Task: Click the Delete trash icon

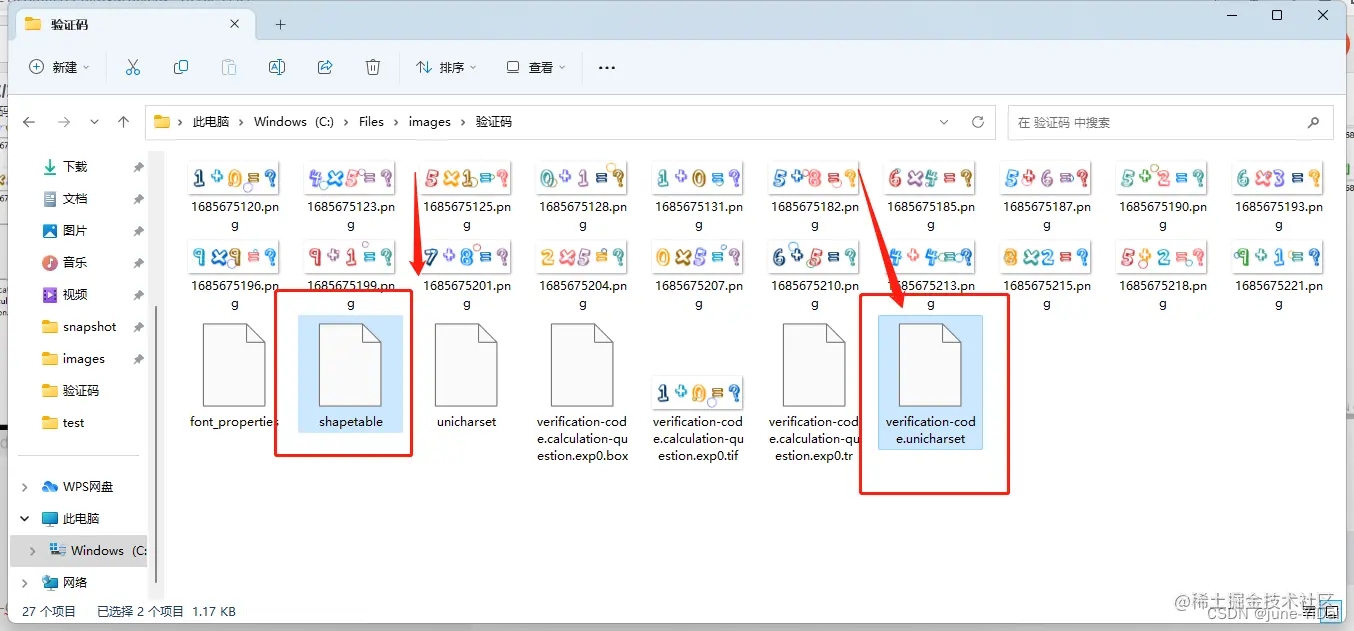Action: [x=373, y=67]
